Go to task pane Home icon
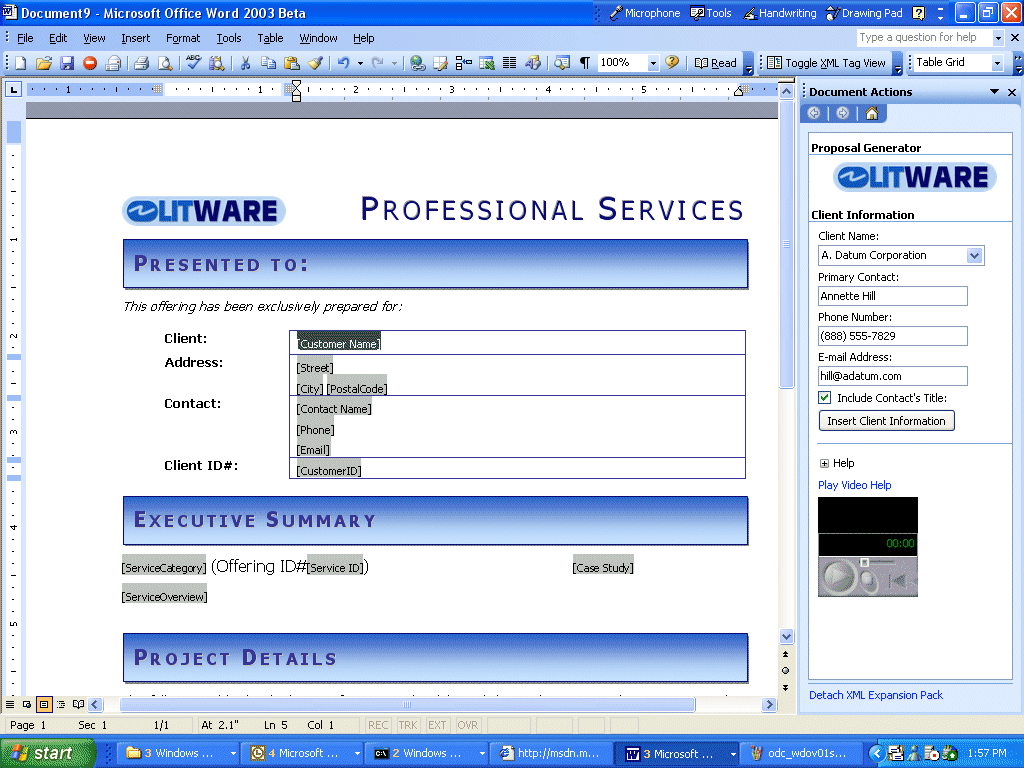 872,114
